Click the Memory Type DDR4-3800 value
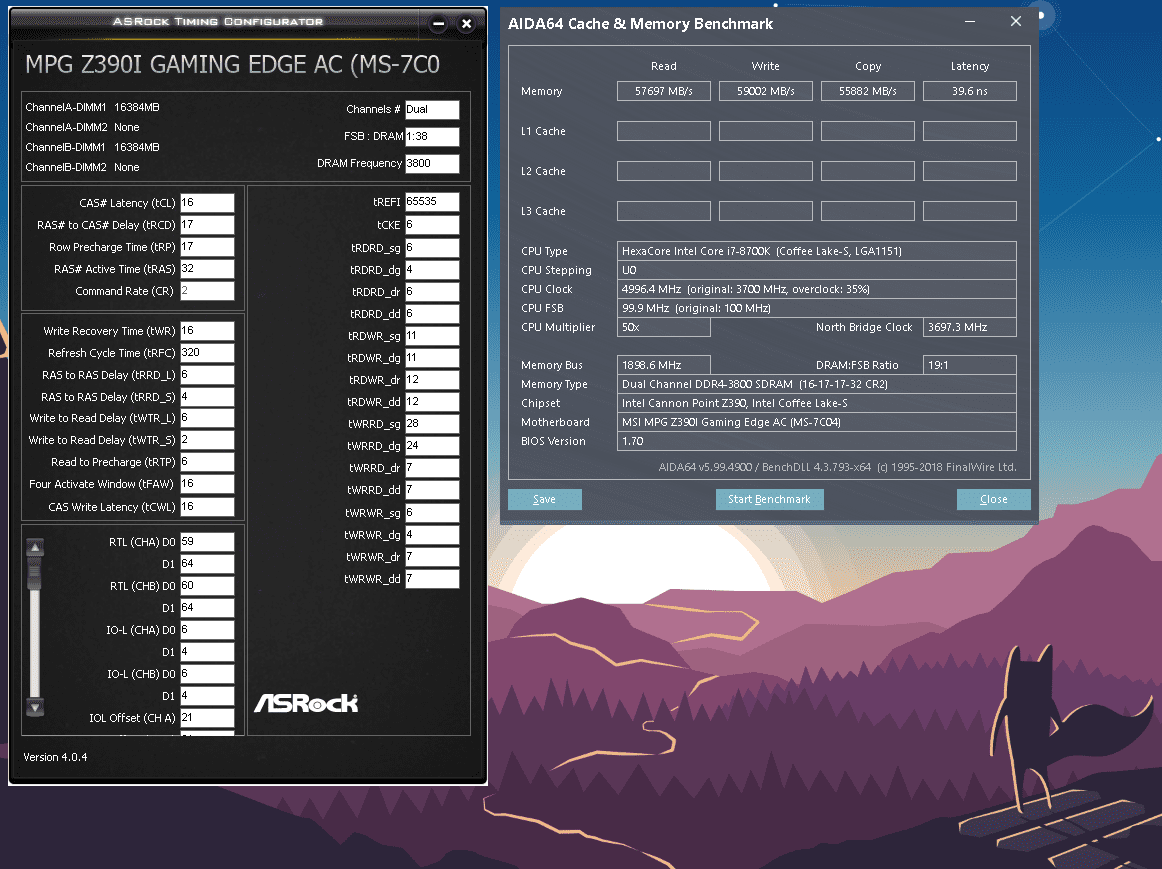 [817, 384]
